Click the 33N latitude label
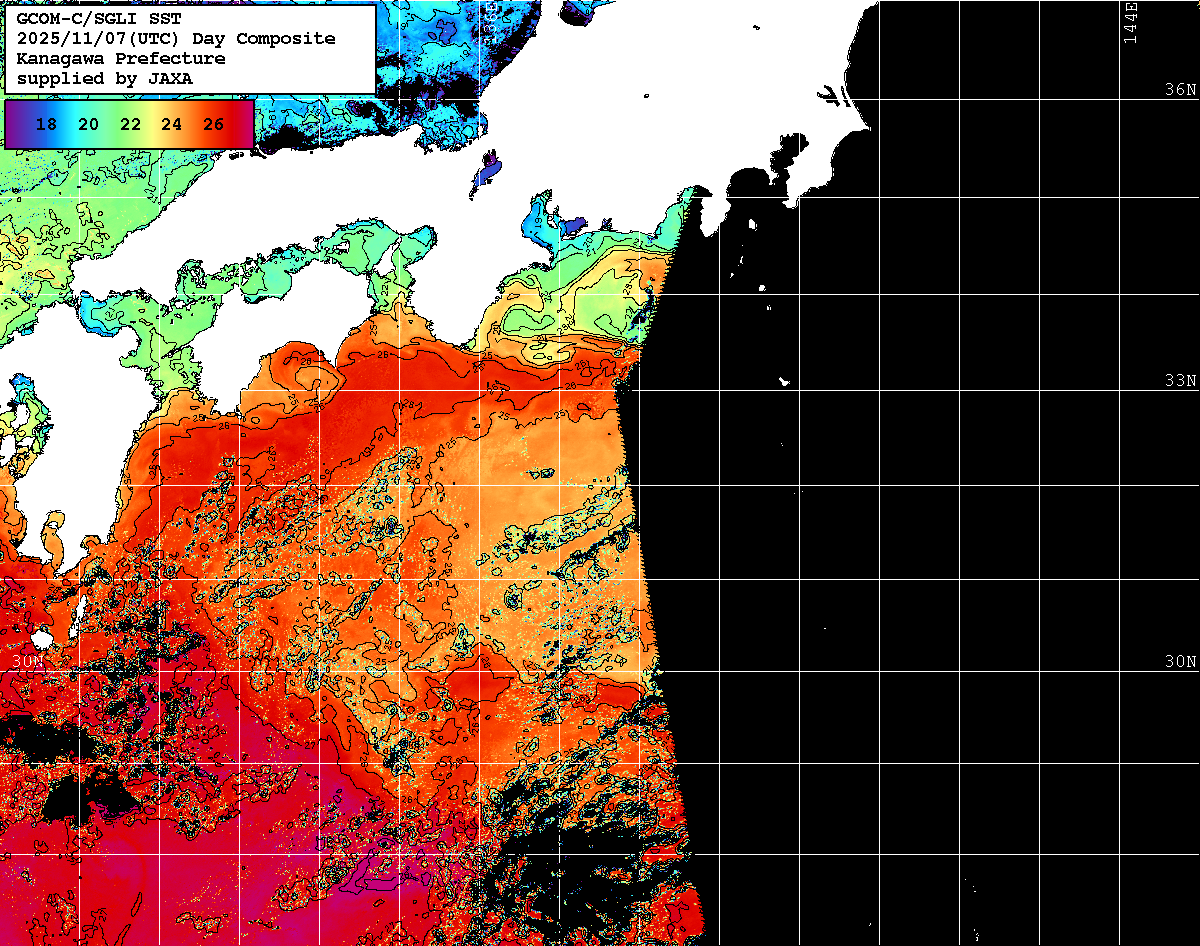Screen dimensions: 1200x946 pyautogui.click(x=1180, y=381)
